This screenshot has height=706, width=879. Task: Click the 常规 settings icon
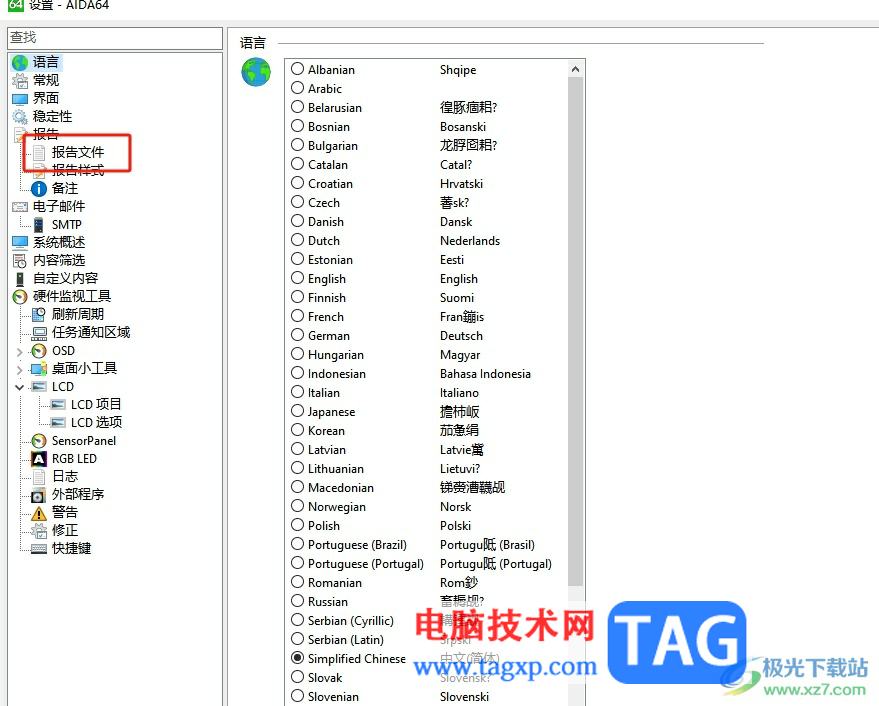click(x=20, y=81)
